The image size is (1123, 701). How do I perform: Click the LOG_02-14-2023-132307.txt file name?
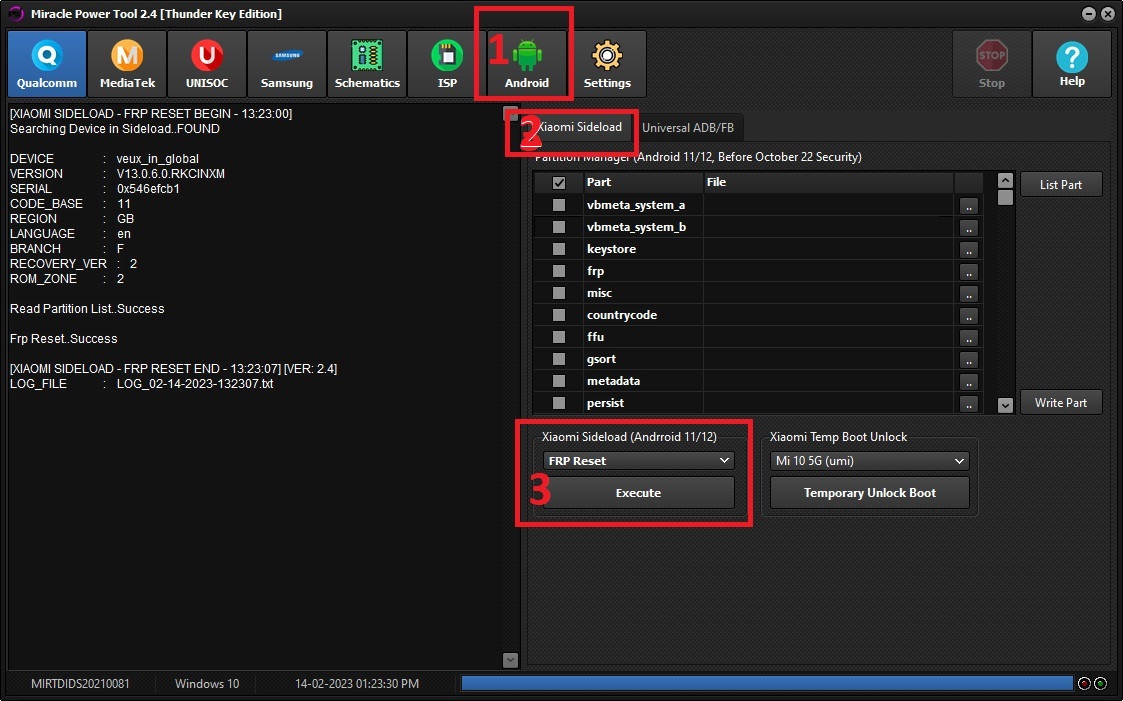(x=195, y=384)
